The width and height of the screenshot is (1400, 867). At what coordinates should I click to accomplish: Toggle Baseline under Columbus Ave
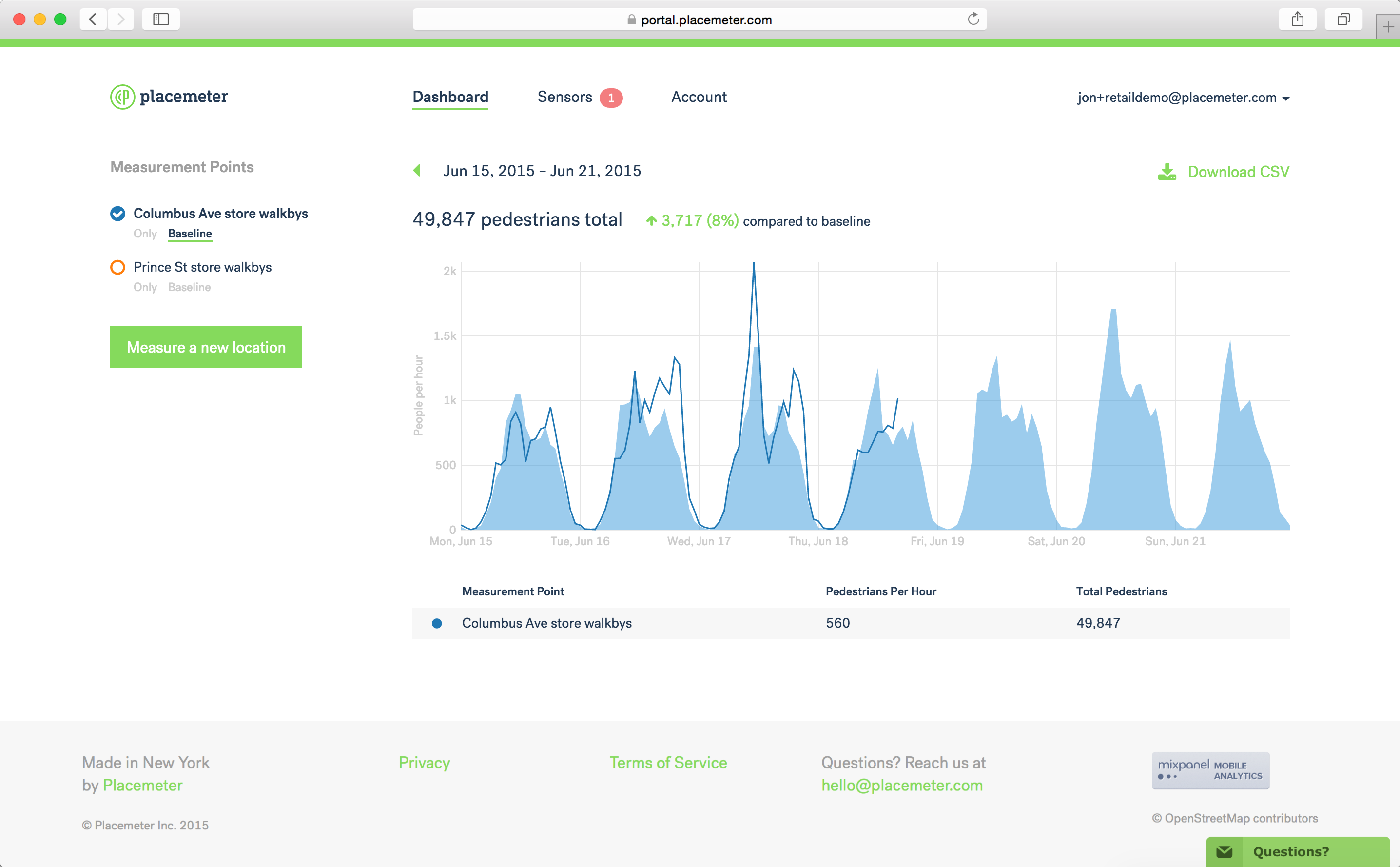[190, 234]
